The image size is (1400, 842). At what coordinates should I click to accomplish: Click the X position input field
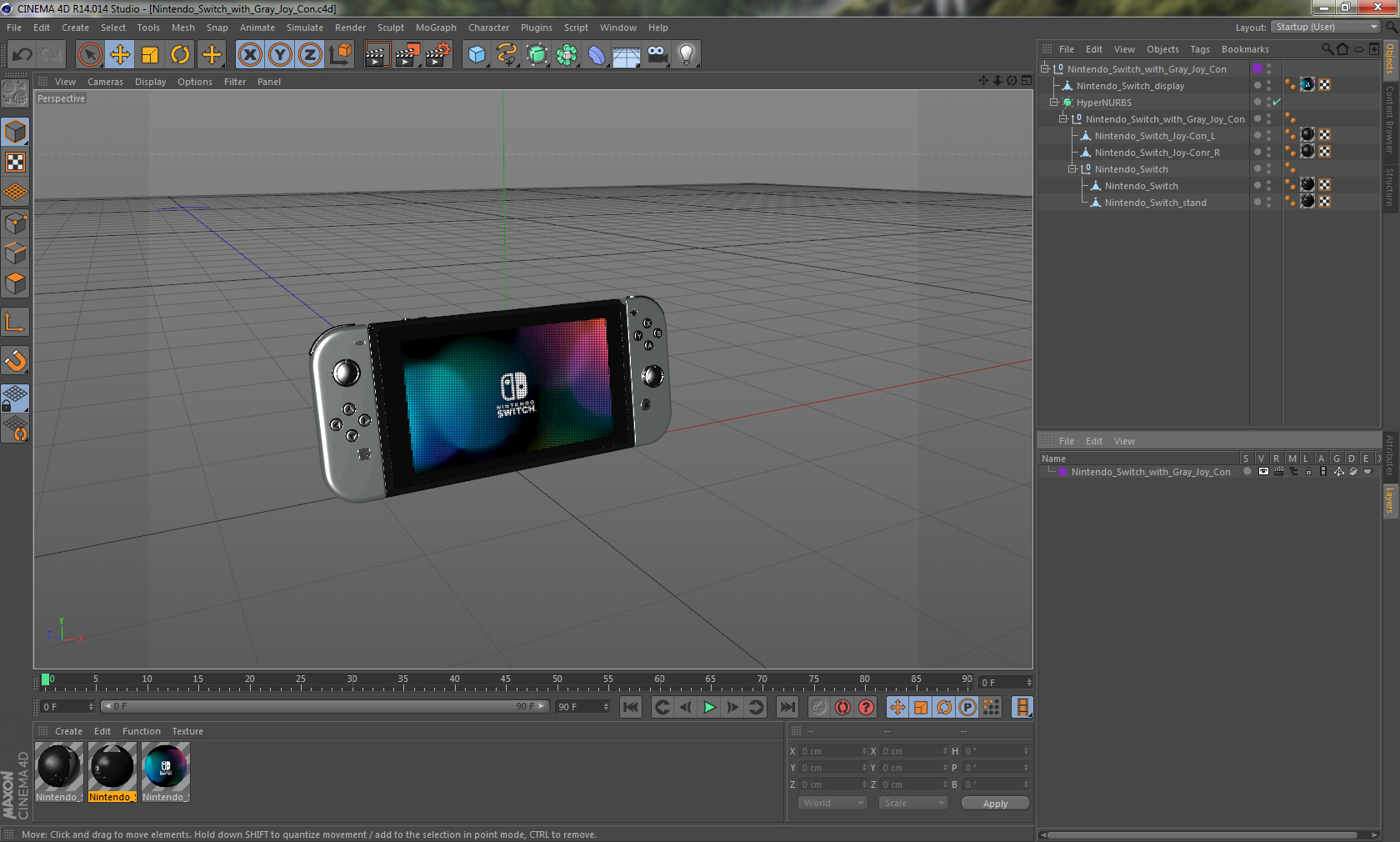pos(832,751)
